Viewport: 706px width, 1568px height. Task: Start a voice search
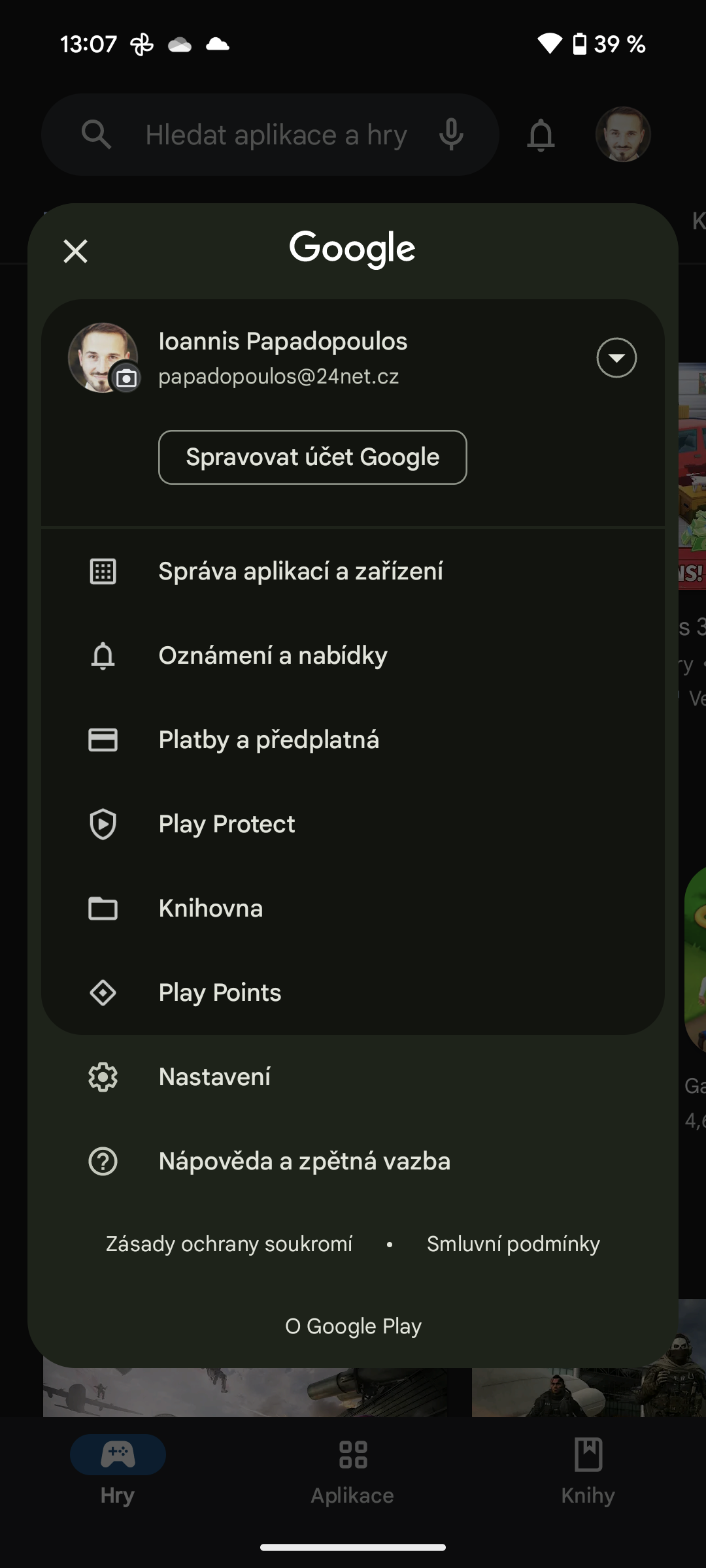450,134
